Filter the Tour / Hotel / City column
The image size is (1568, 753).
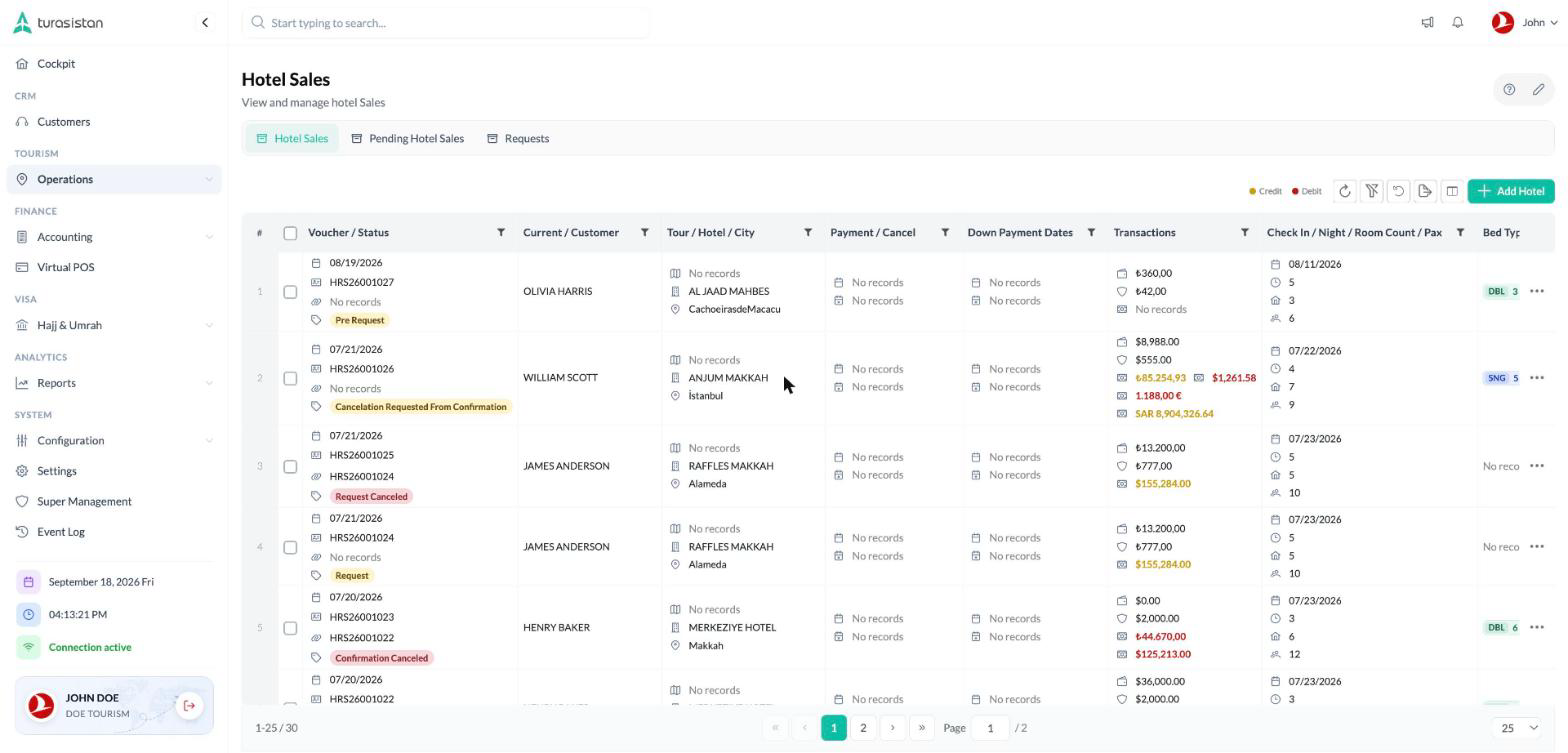point(808,233)
